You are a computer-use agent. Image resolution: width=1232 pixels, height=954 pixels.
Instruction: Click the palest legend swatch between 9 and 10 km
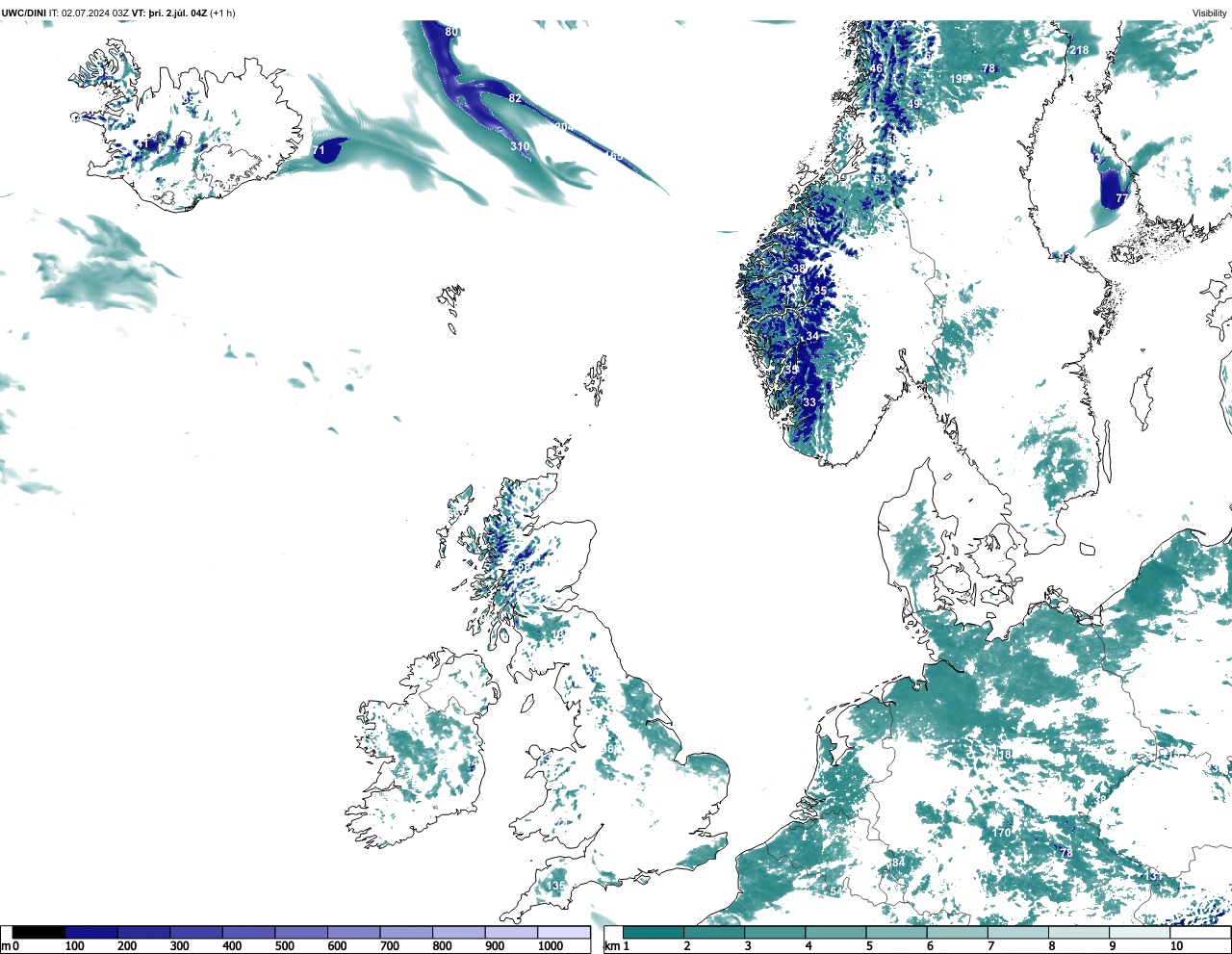click(1140, 932)
